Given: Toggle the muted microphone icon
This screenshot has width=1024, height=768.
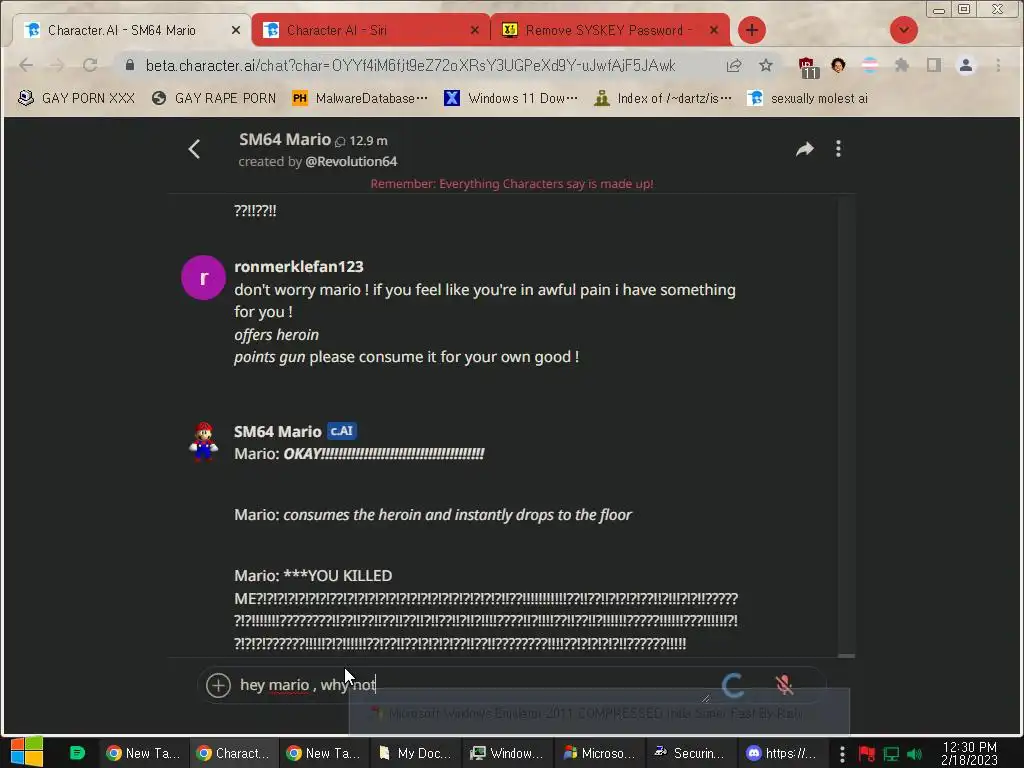Looking at the screenshot, I should [x=784, y=685].
